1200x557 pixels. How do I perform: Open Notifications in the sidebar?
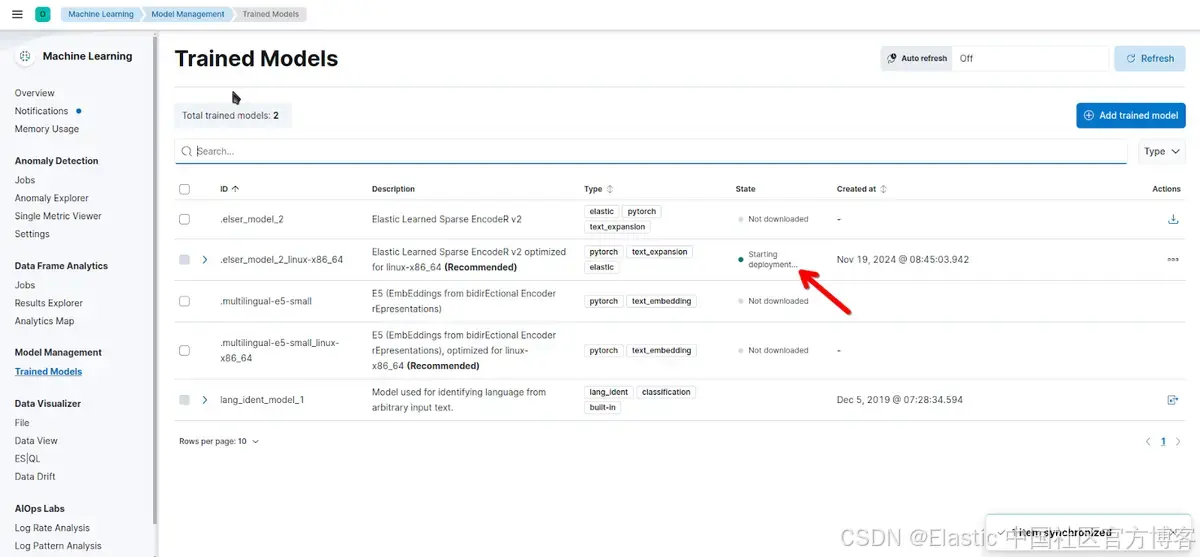coord(42,111)
